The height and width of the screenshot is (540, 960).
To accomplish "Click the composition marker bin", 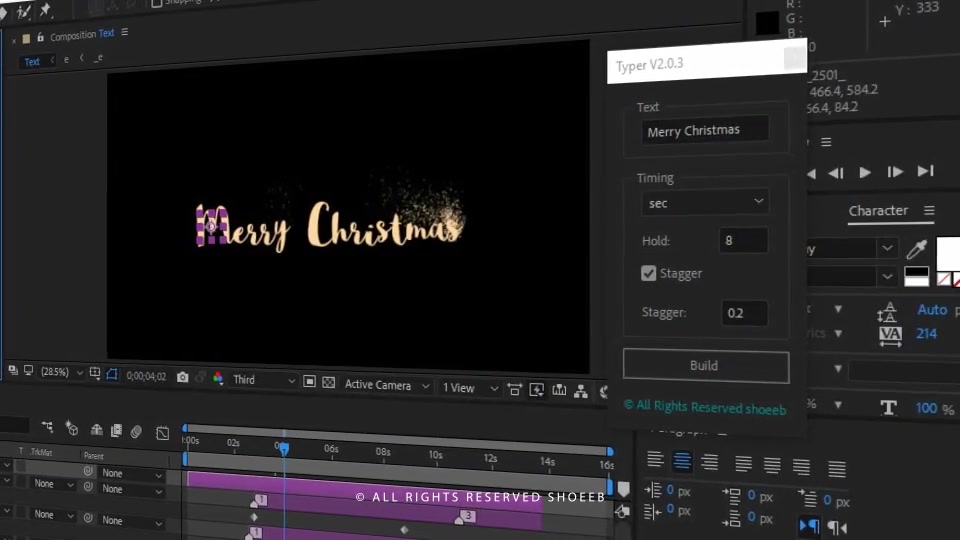I will coord(623,489).
